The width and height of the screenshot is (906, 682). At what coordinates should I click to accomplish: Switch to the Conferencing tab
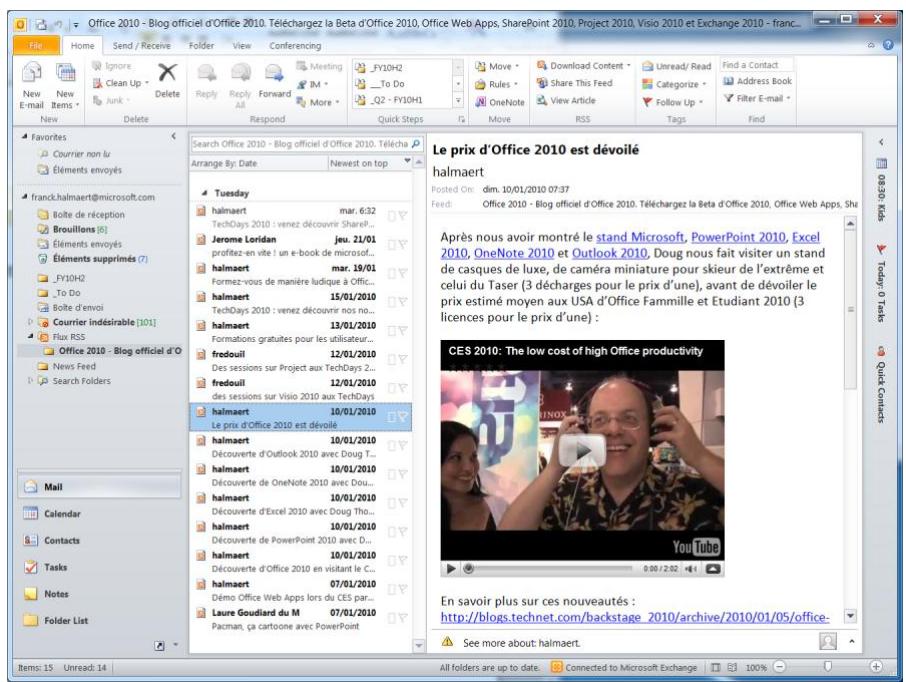[x=295, y=45]
